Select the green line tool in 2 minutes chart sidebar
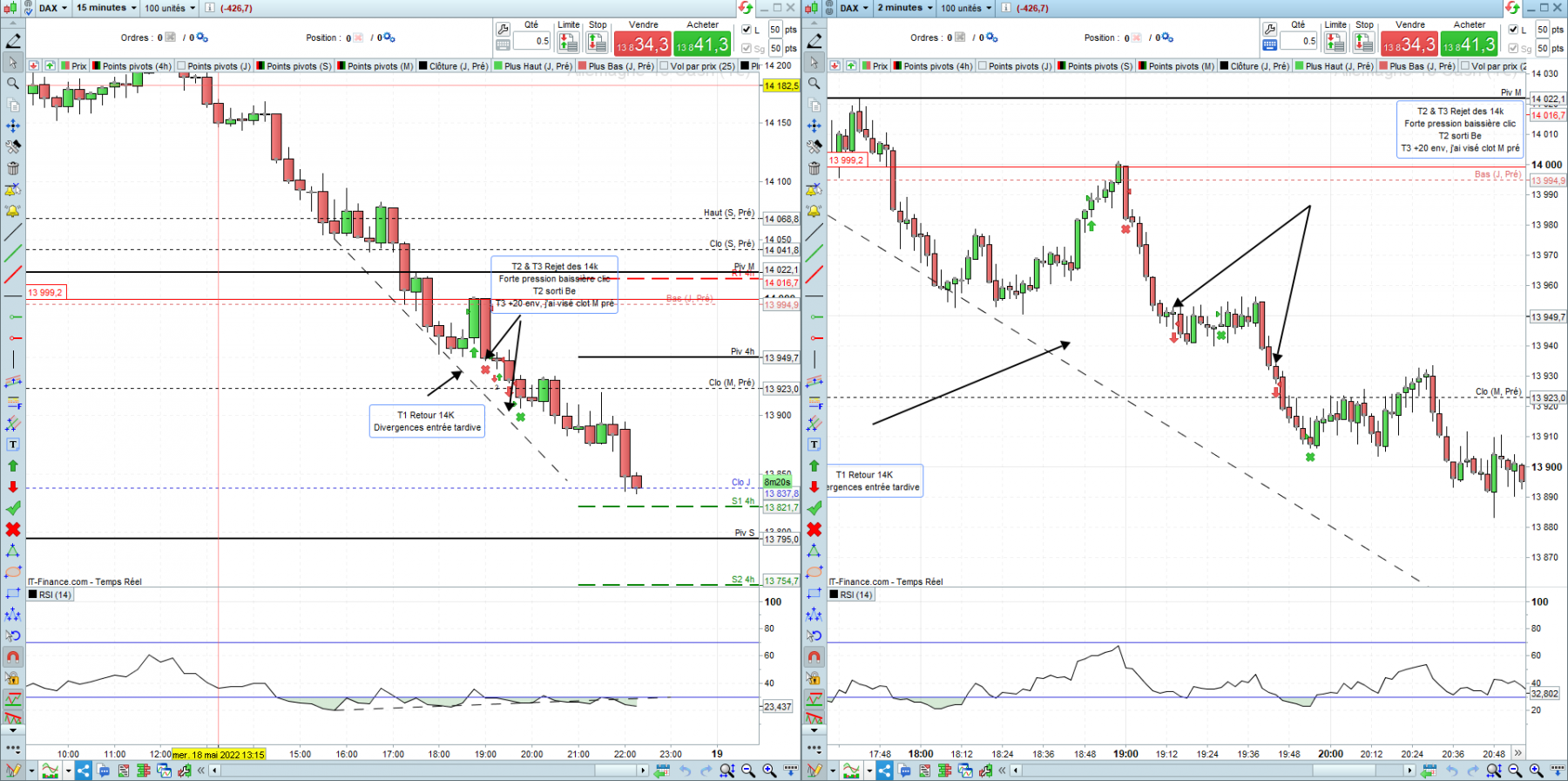The image size is (1568, 781). pyautogui.click(x=814, y=254)
